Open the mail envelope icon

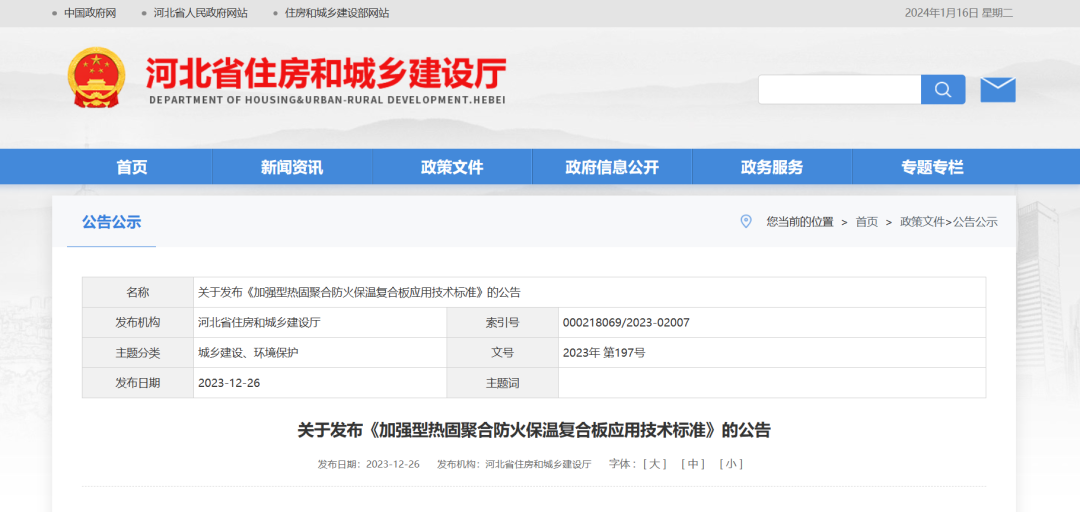(x=998, y=90)
